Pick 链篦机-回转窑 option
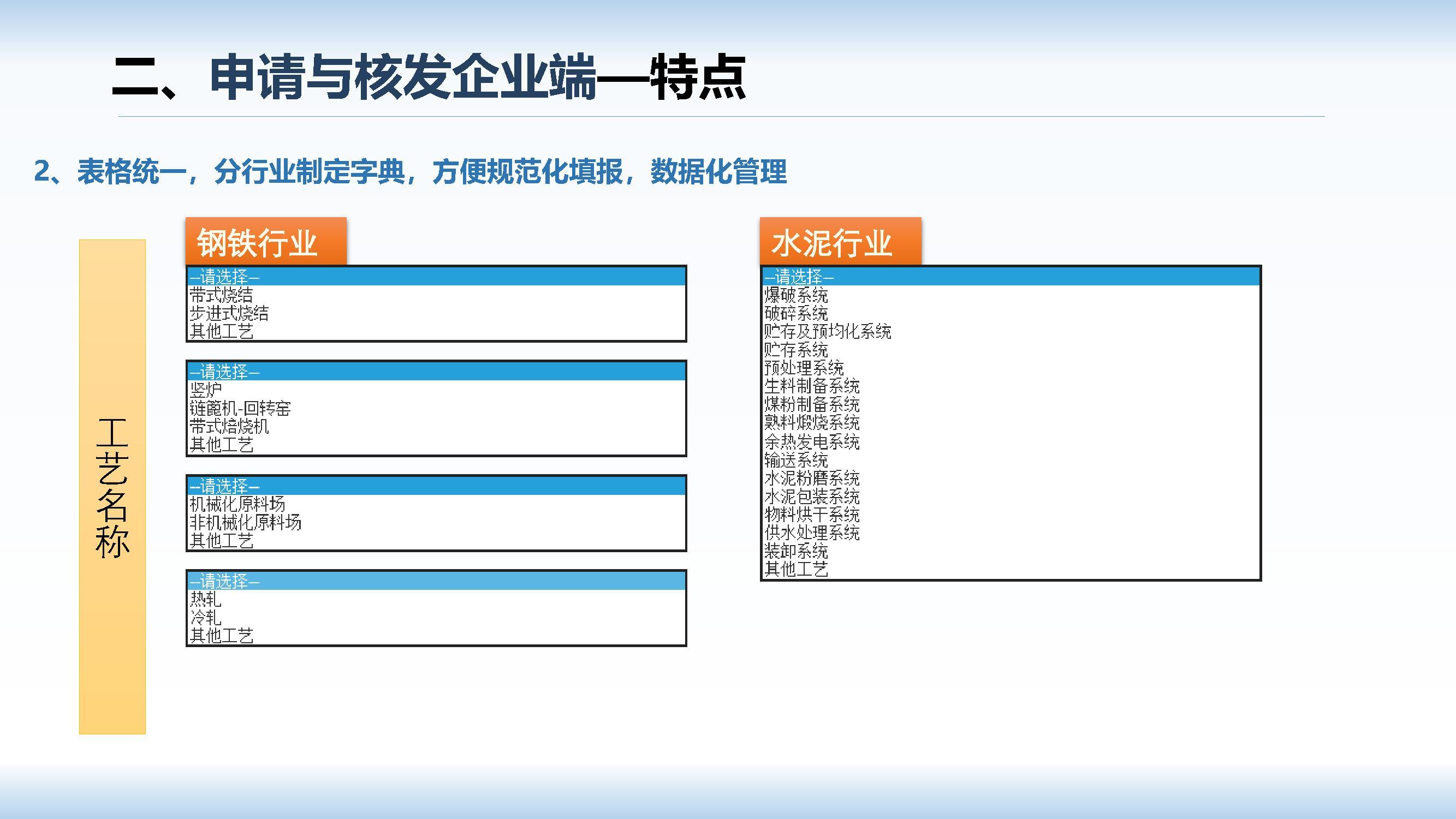This screenshot has height=819, width=1456. [x=240, y=408]
